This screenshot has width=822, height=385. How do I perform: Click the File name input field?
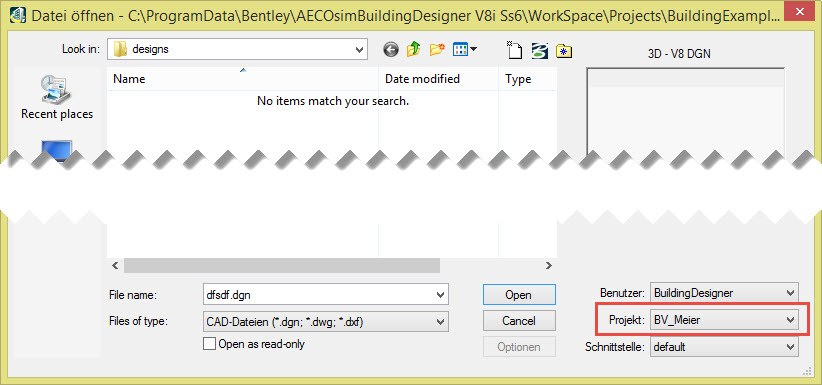pos(326,295)
